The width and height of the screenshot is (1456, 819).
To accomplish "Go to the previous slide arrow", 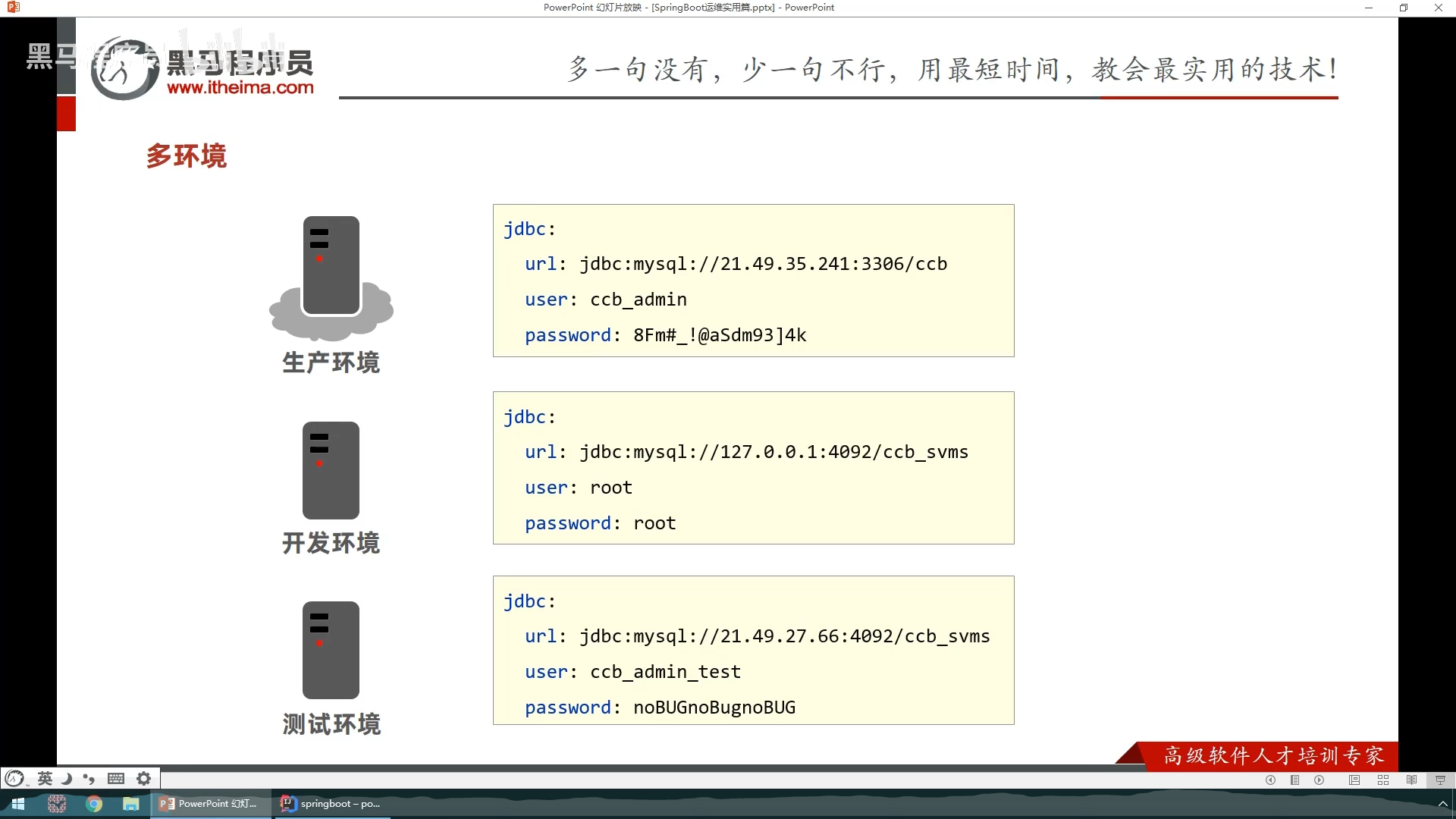I will [1270, 780].
